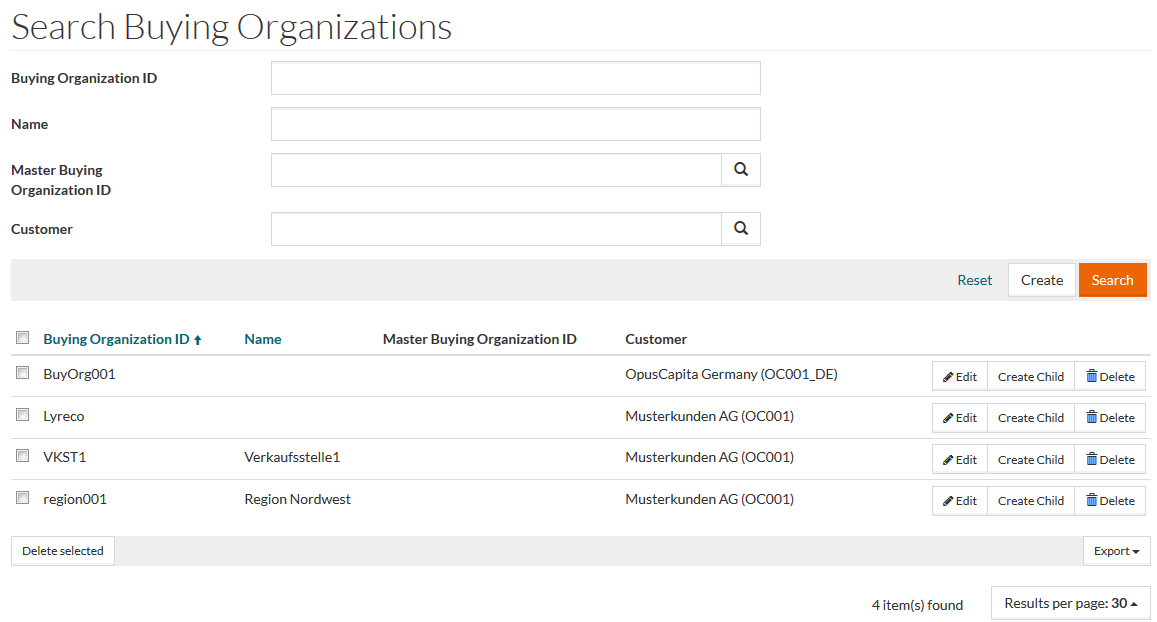Check the Lyreco row checkbox

(23, 415)
